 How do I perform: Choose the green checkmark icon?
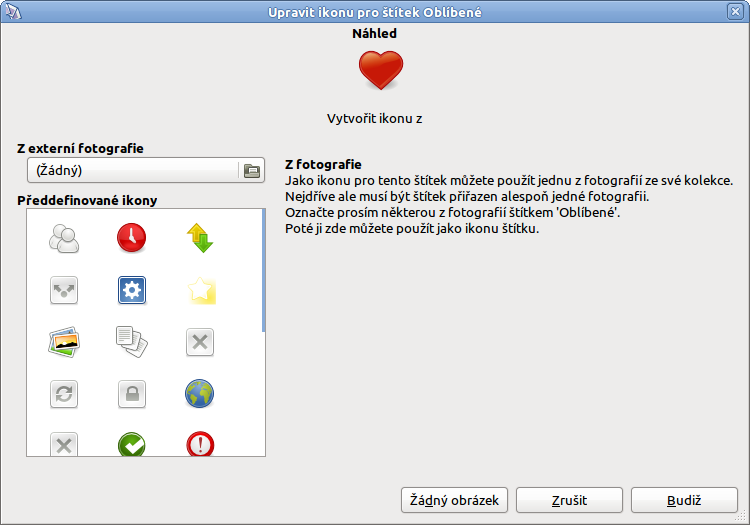pos(132,444)
